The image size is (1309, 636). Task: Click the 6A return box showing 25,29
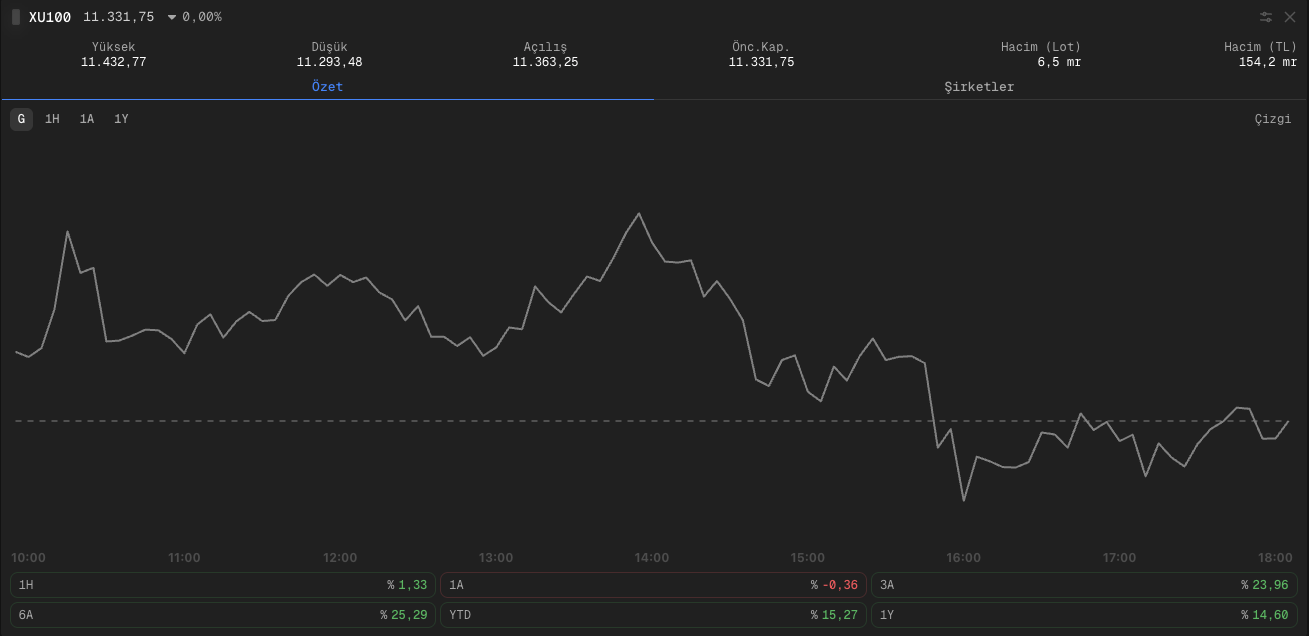point(223,615)
